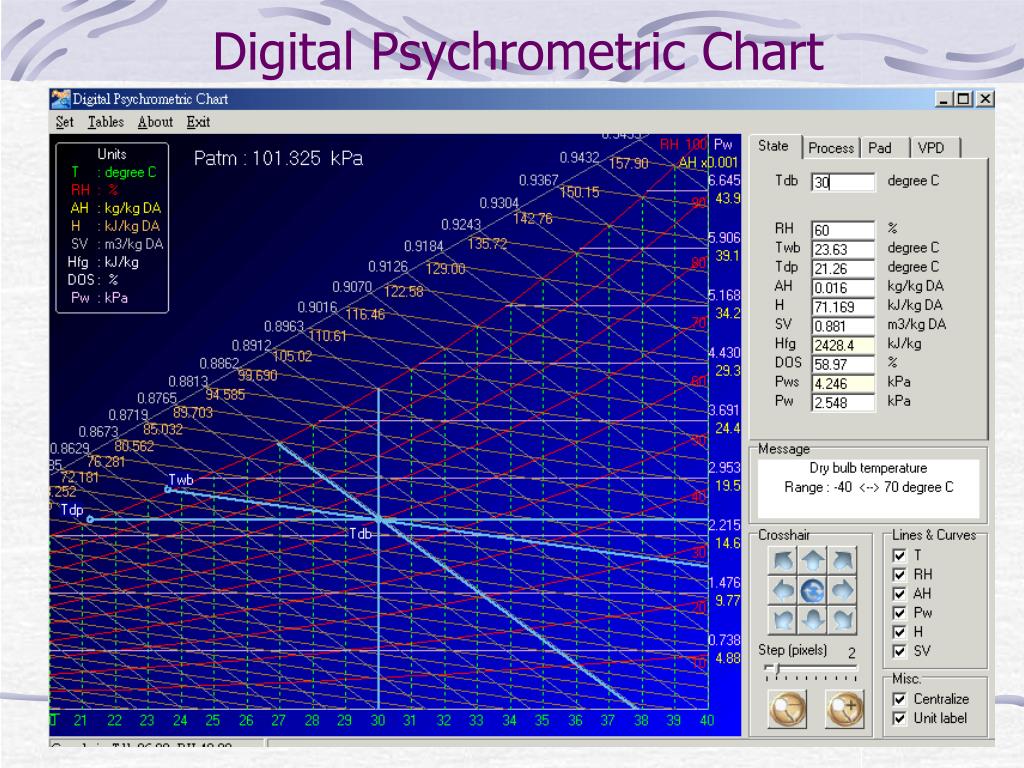This screenshot has width=1024, height=768.
Task: Click temperature axis label 30
Action: pyautogui.click(x=377, y=720)
